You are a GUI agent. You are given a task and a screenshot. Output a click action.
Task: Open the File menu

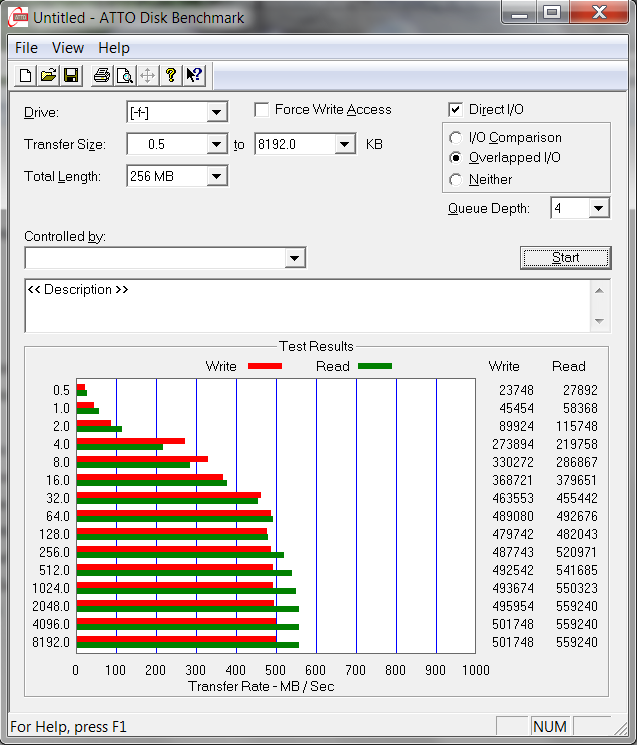pos(27,48)
